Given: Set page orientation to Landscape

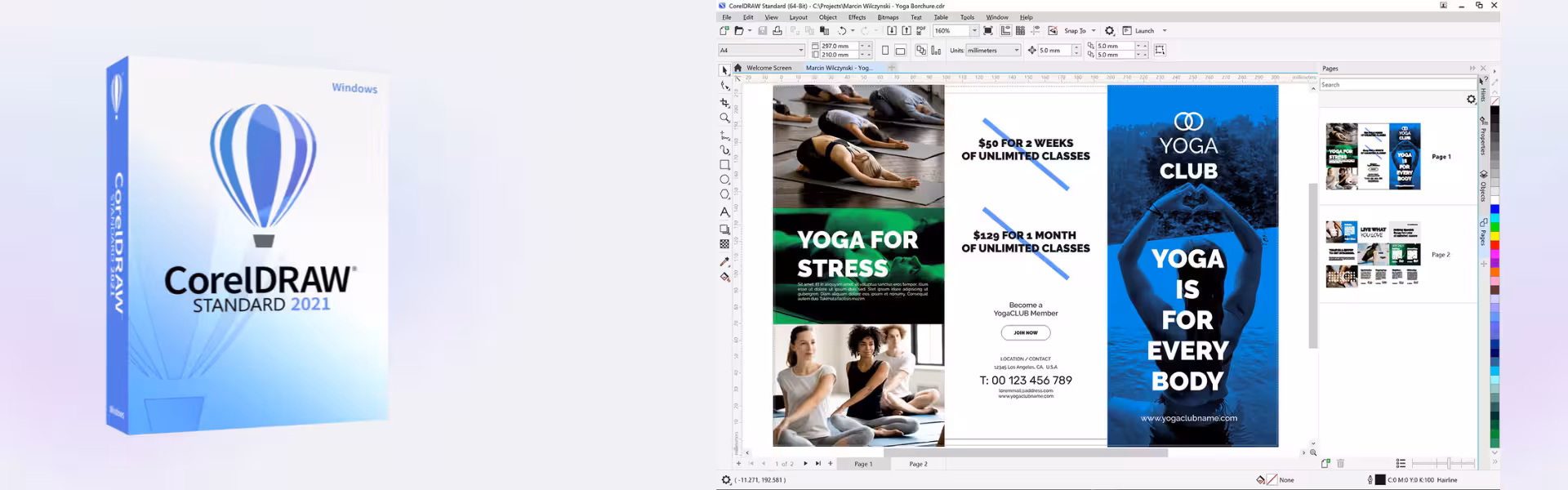Looking at the screenshot, I should (900, 51).
